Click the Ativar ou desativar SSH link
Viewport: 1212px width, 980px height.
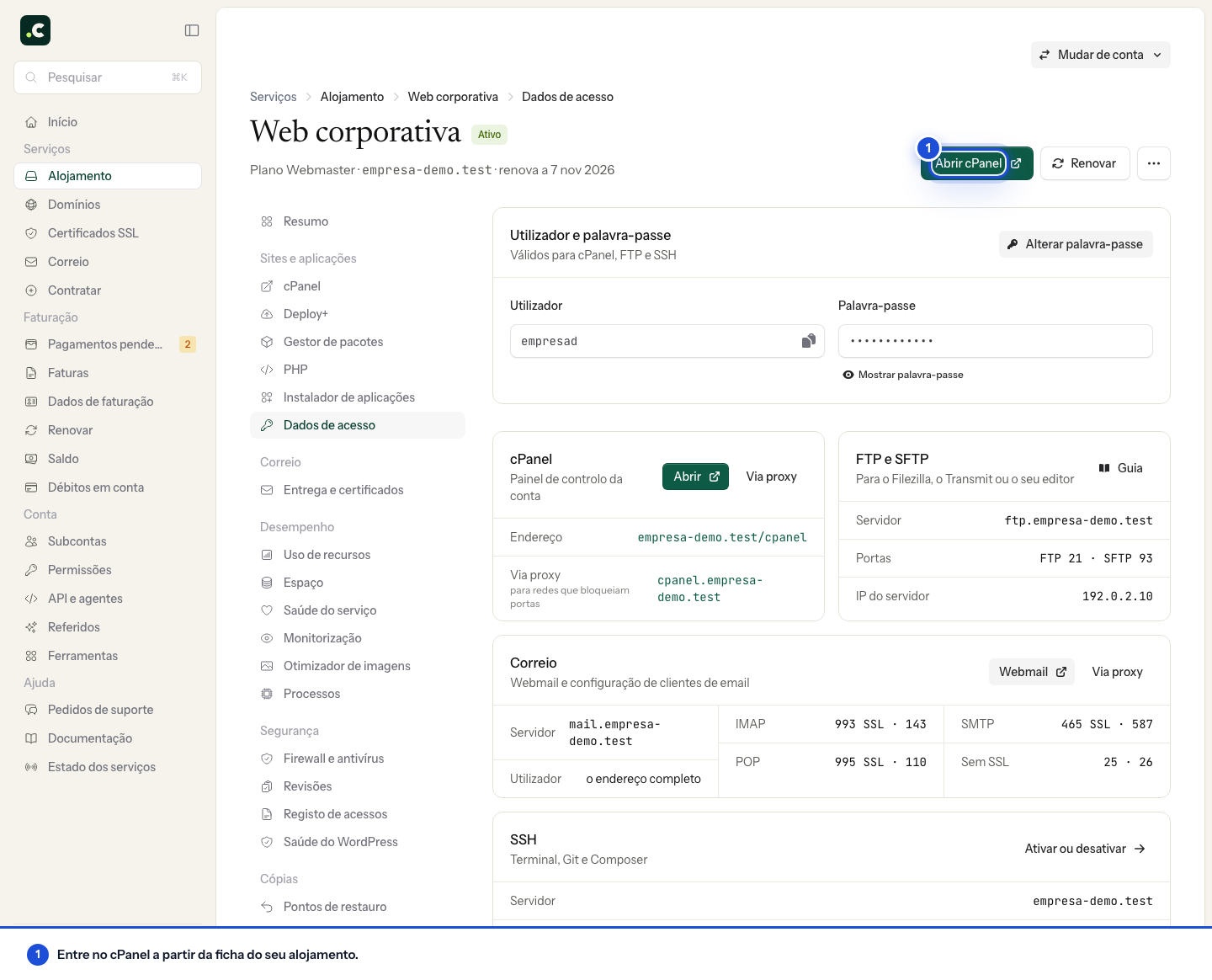1085,849
